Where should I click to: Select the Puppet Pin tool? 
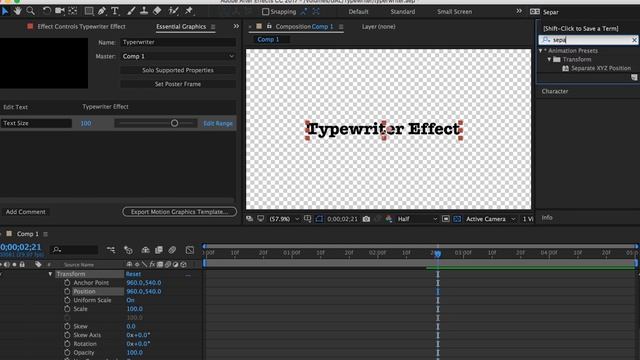click(189, 11)
